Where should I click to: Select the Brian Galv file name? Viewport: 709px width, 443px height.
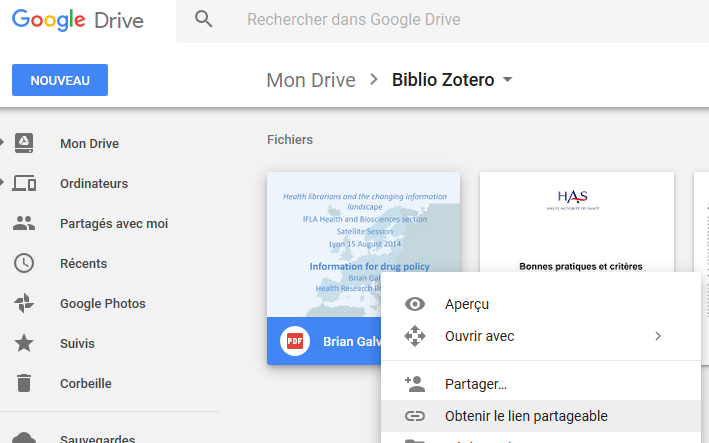click(x=352, y=342)
